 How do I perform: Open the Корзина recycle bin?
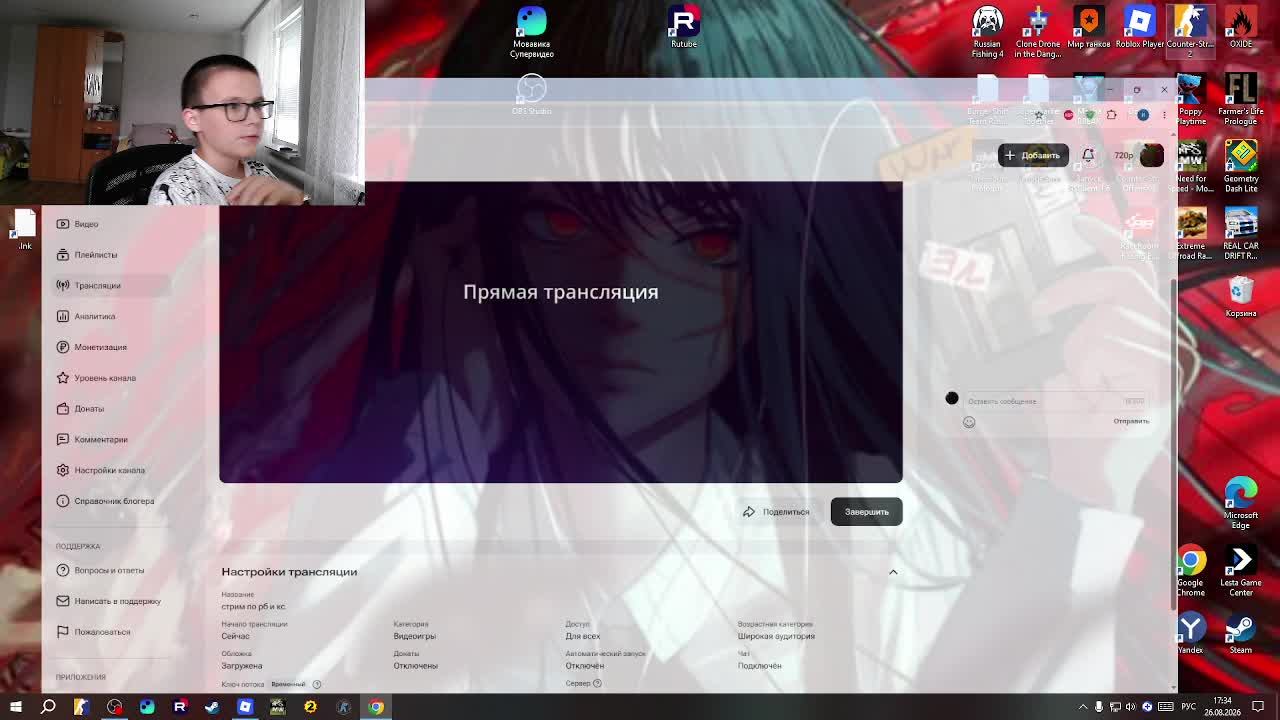tap(1241, 297)
